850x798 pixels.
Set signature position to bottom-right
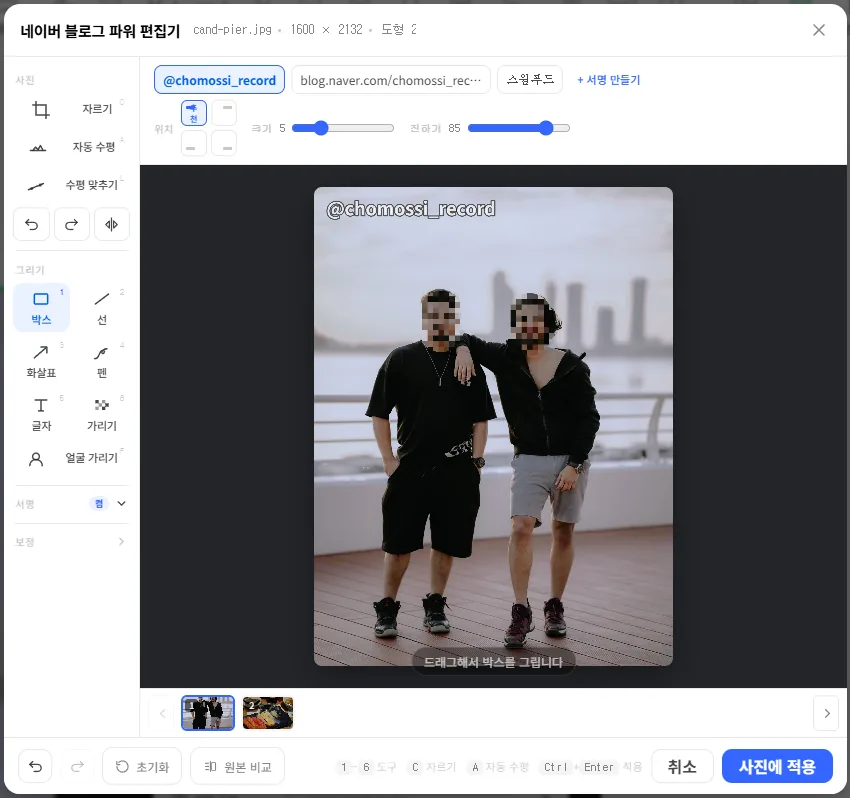point(224,143)
